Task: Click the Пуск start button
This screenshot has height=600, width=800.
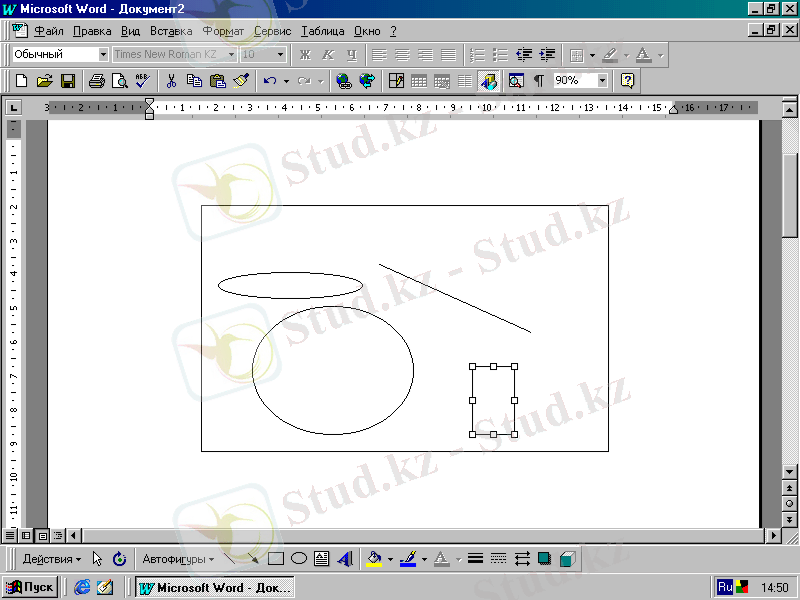Action: [31, 587]
